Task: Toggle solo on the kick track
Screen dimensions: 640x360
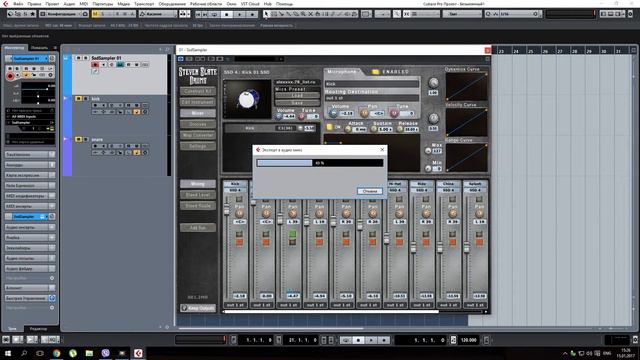Action: tap(86, 98)
